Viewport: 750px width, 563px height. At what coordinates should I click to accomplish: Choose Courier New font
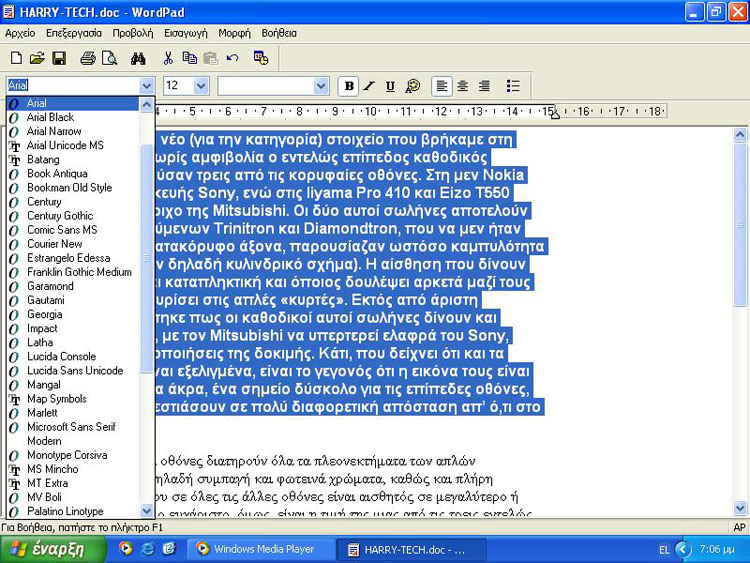73,244
